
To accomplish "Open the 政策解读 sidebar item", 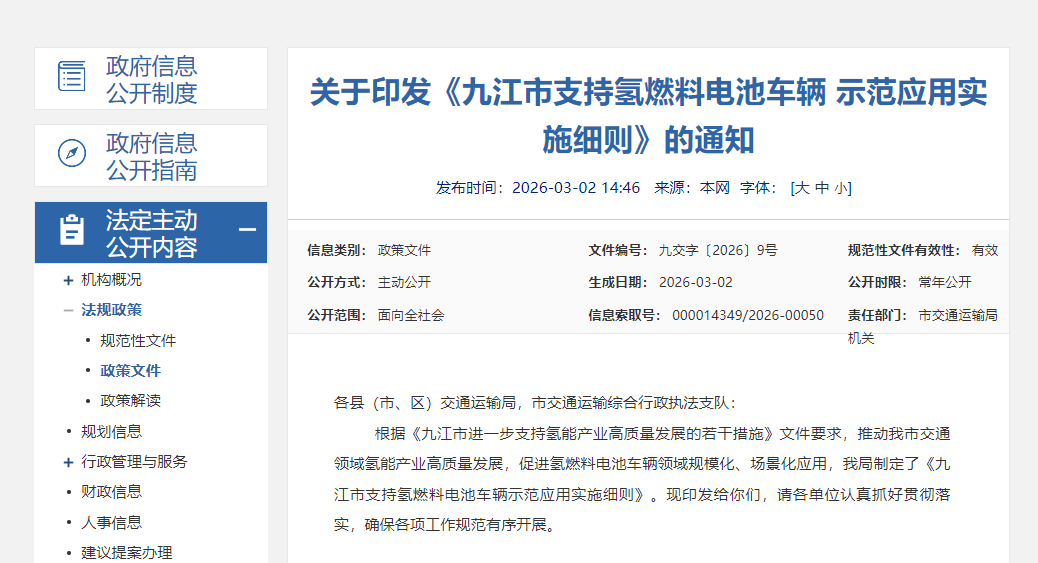I will coord(130,401).
